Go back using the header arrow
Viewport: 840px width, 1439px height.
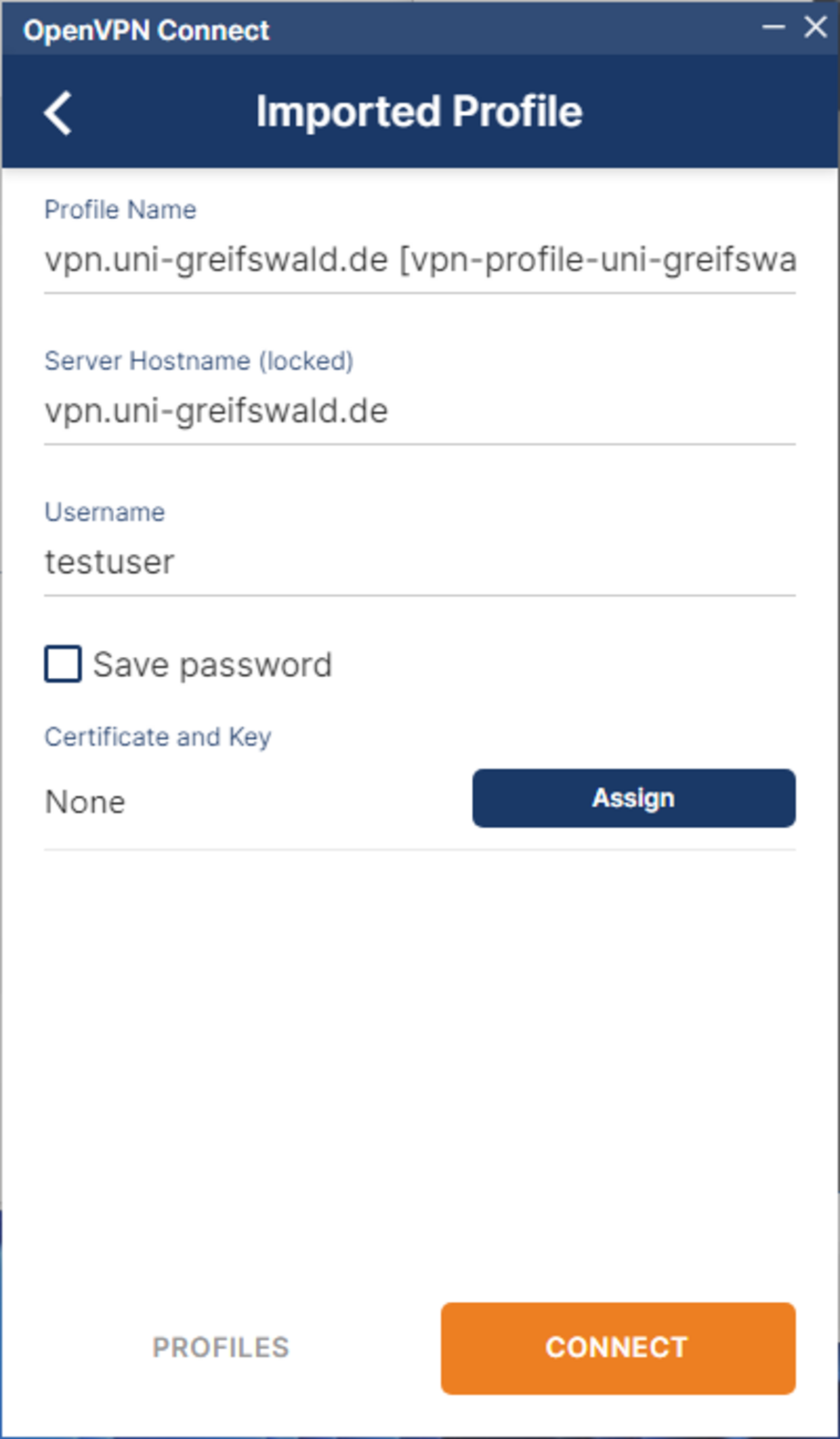pyautogui.click(x=58, y=112)
